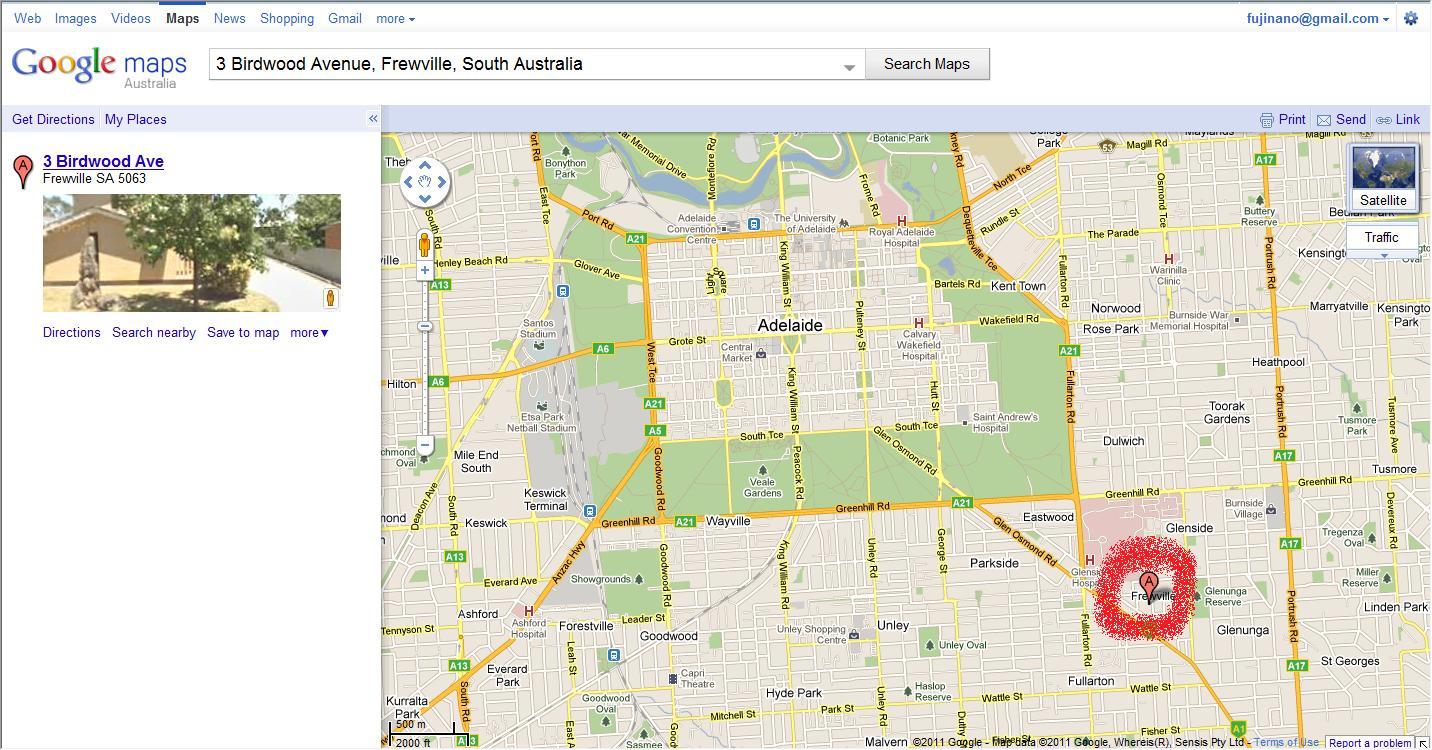Go to Gmail in the top navigation
The height and width of the screenshot is (750, 1432).
tap(345, 18)
